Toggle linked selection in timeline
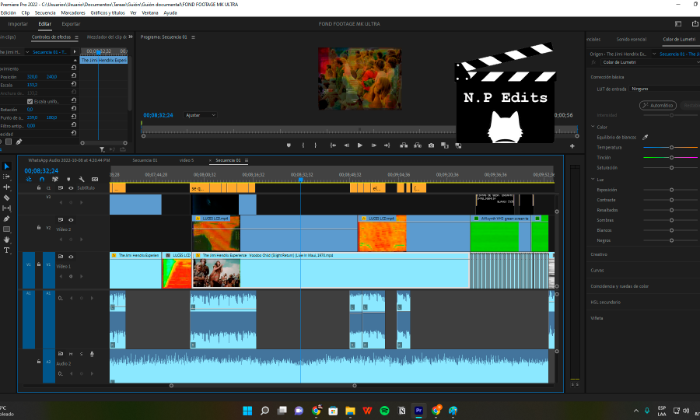The width and height of the screenshot is (700, 420). (55, 179)
